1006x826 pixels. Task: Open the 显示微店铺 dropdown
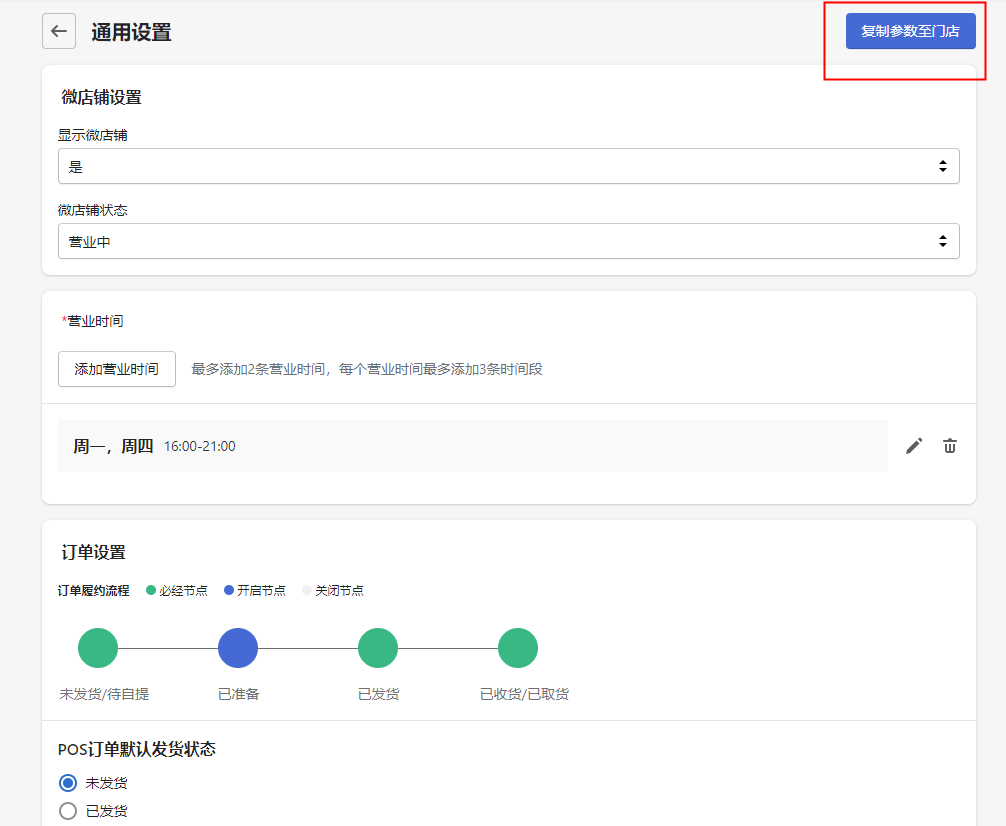point(509,166)
